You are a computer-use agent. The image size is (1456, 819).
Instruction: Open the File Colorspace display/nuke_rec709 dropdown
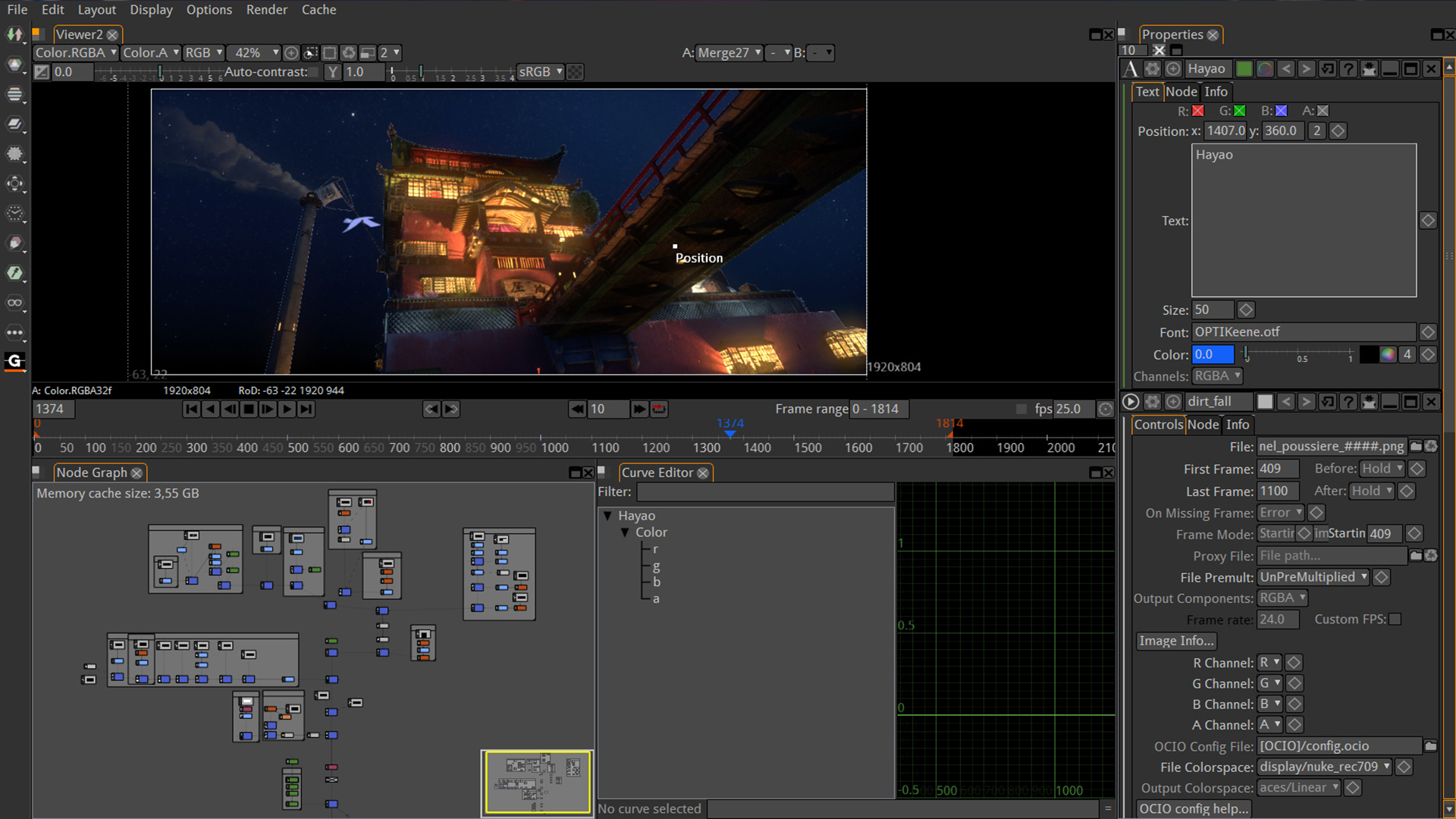1325,767
